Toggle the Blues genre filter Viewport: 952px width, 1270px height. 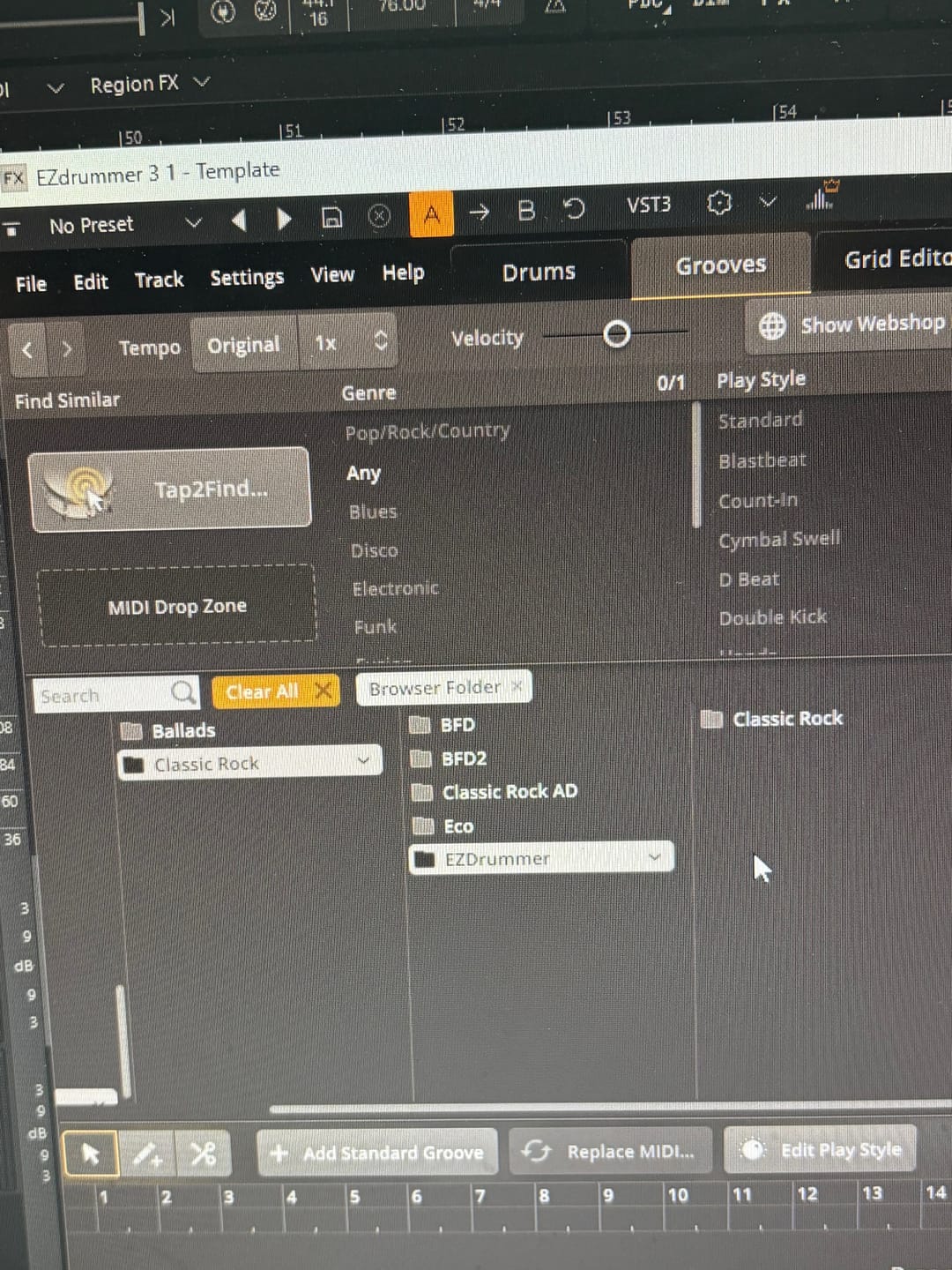click(373, 512)
